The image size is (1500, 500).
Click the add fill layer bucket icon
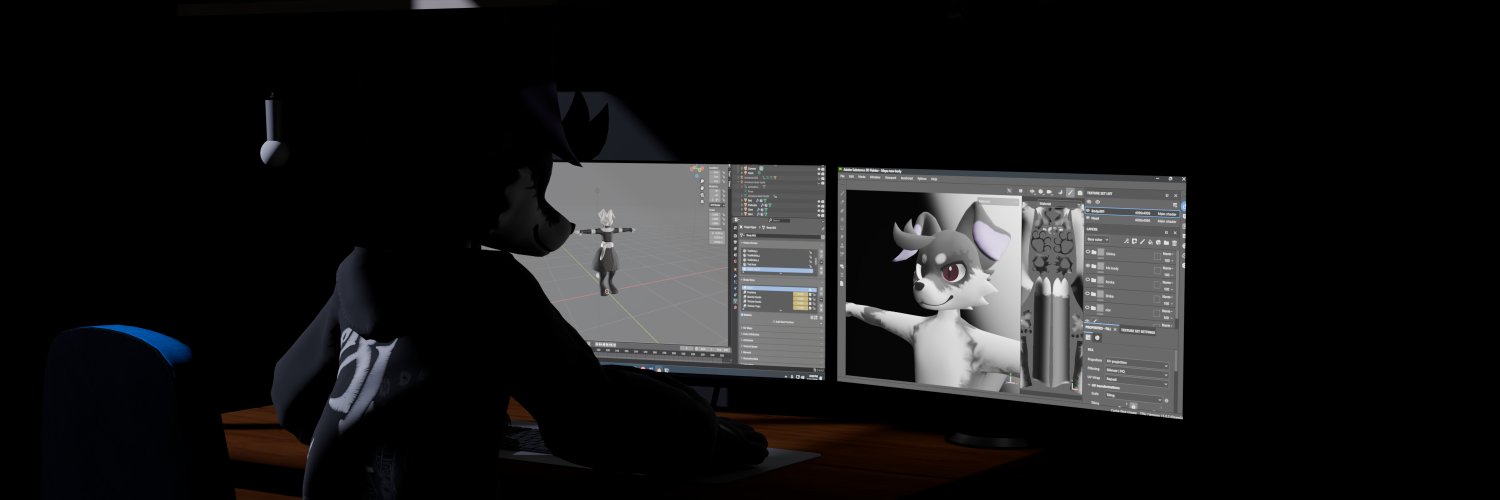(1150, 242)
